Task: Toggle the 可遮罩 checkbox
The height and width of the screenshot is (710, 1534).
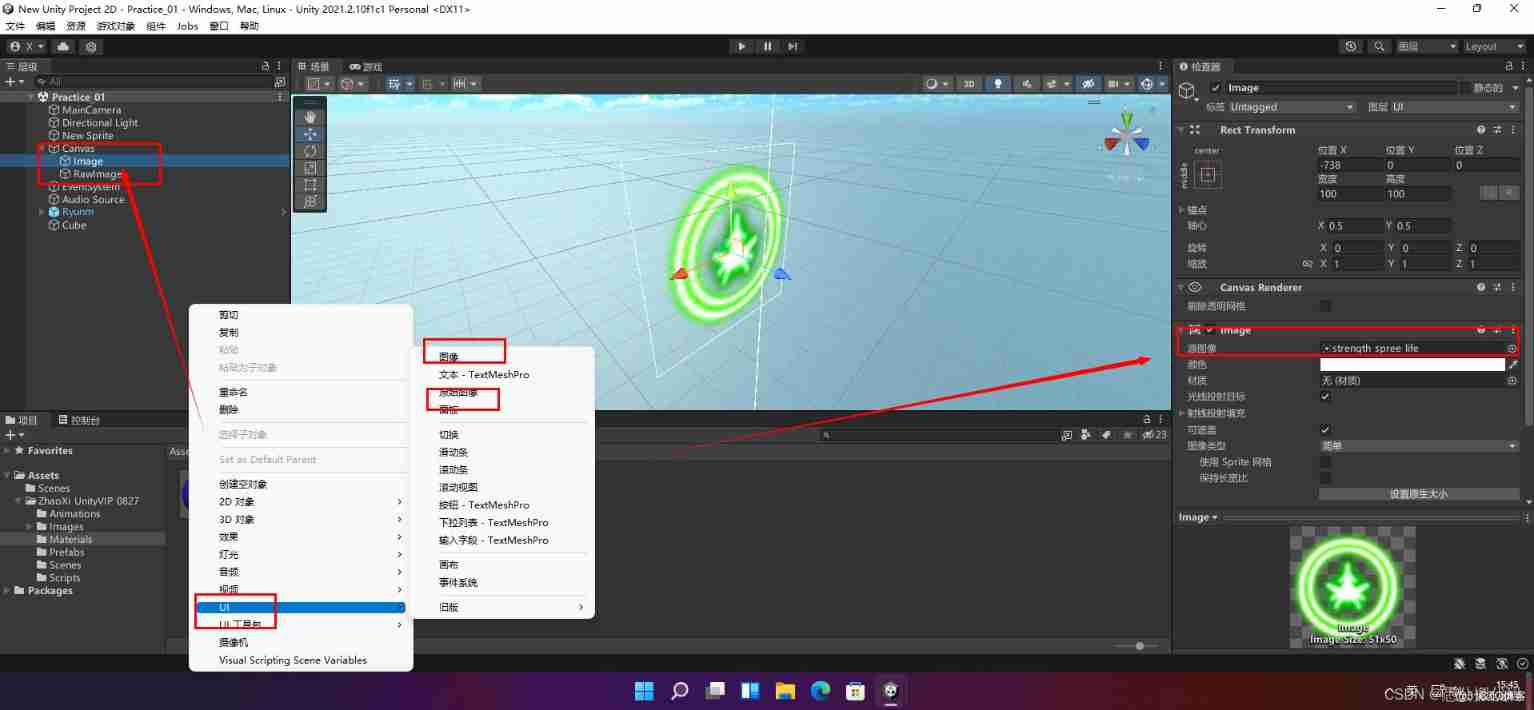Action: 1325,430
